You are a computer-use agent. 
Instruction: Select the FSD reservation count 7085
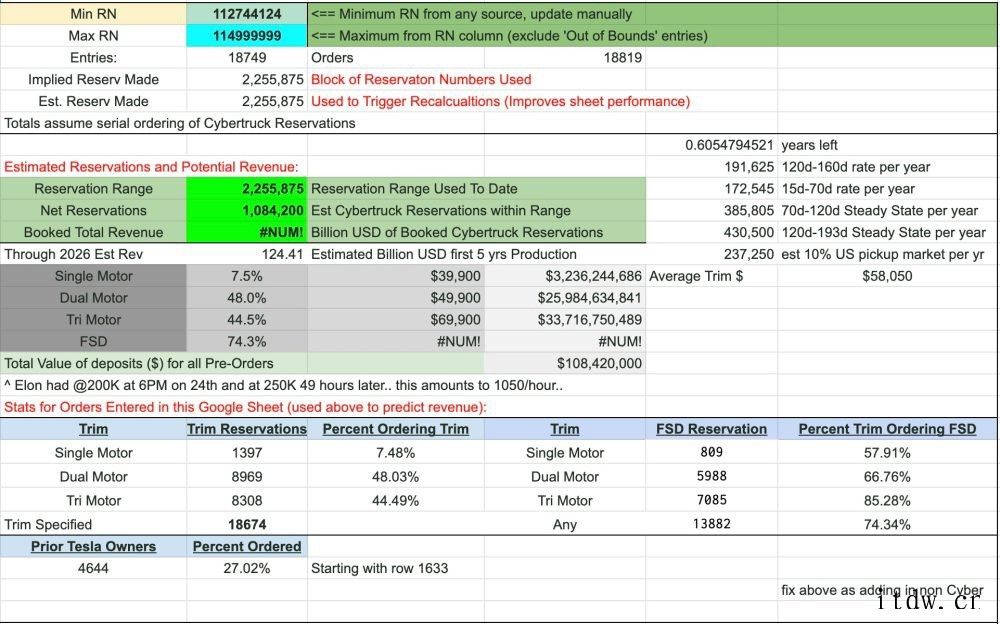(x=711, y=500)
